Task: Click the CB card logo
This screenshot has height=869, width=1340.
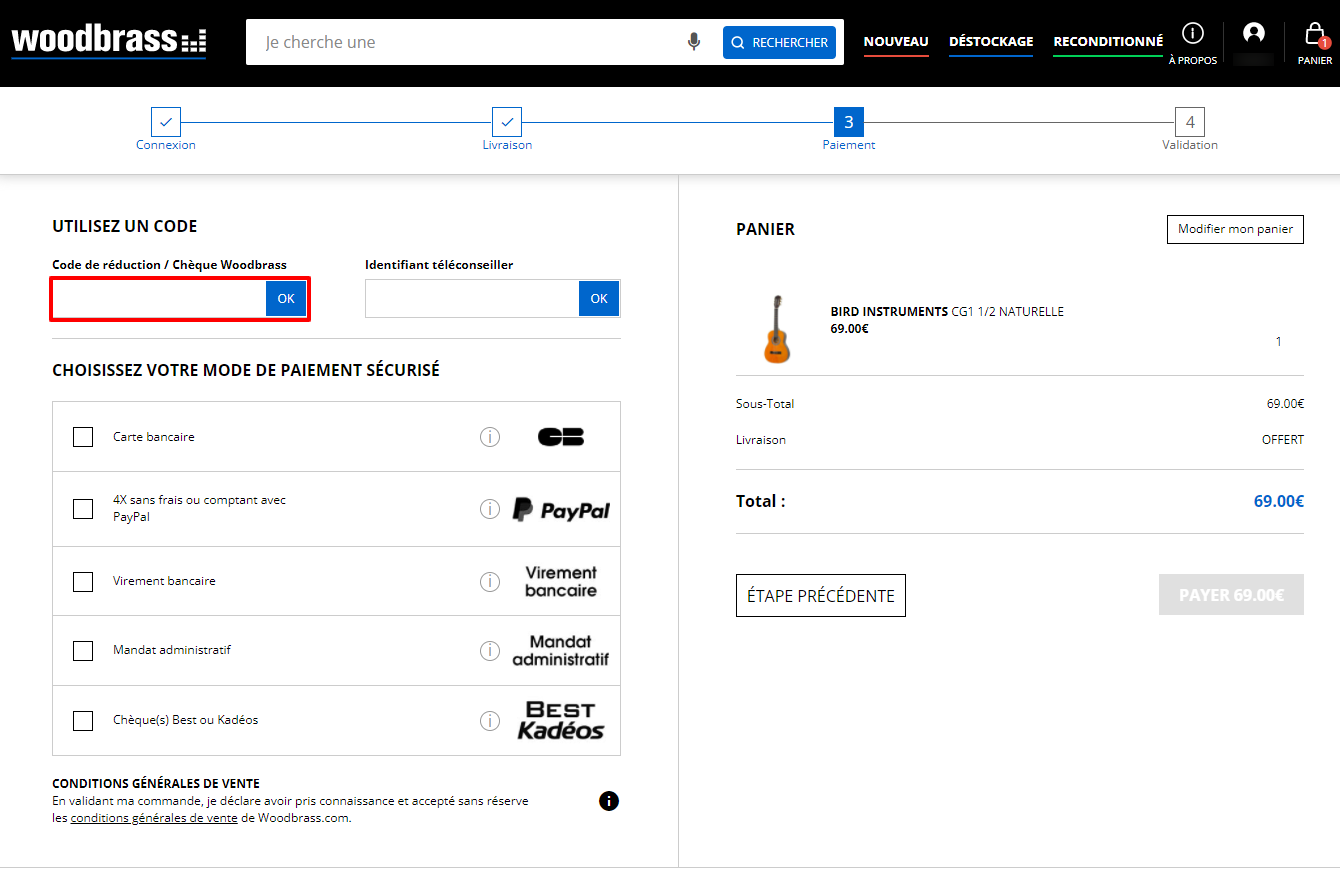Action: point(561,437)
